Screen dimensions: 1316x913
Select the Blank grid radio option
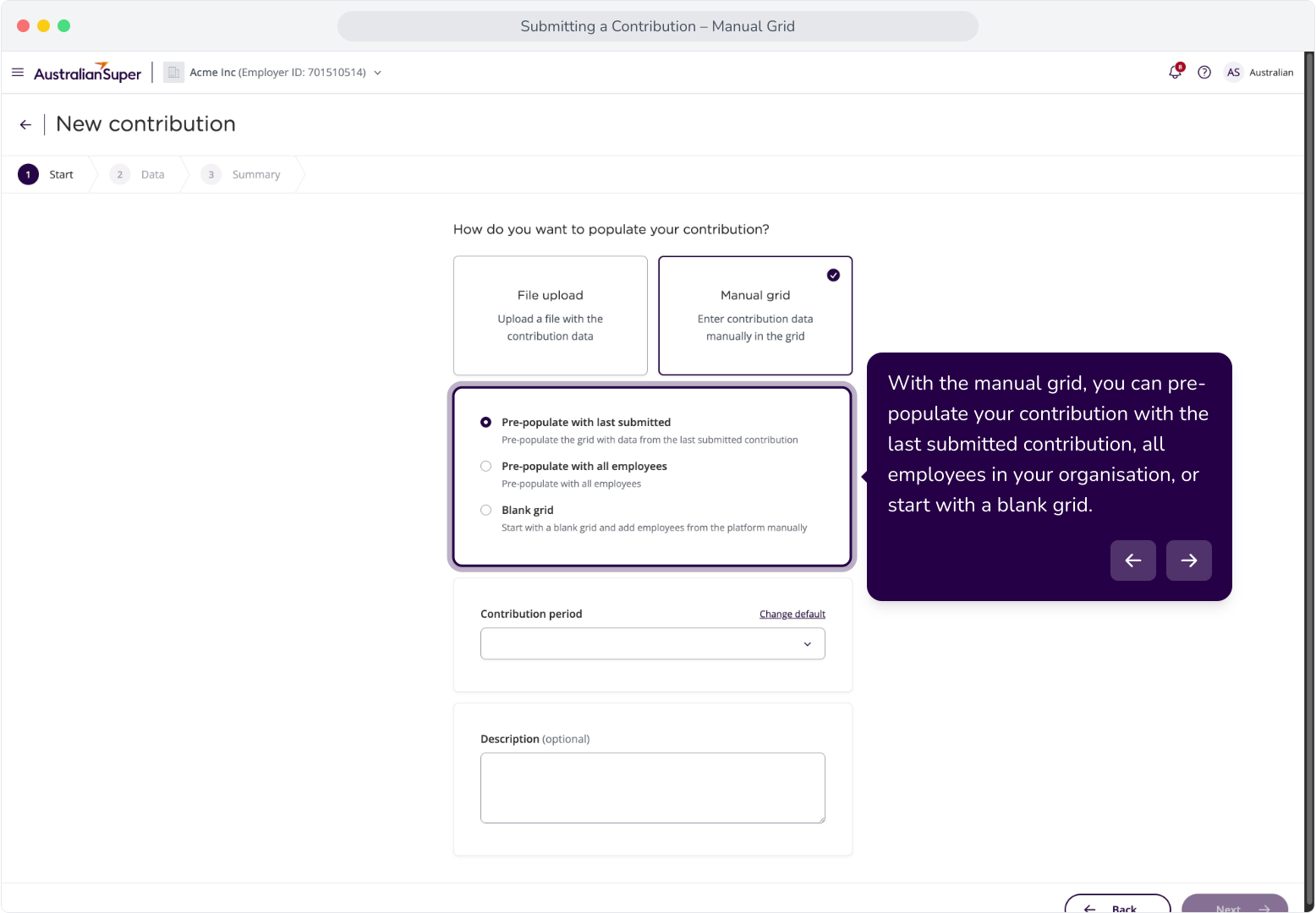pos(485,511)
